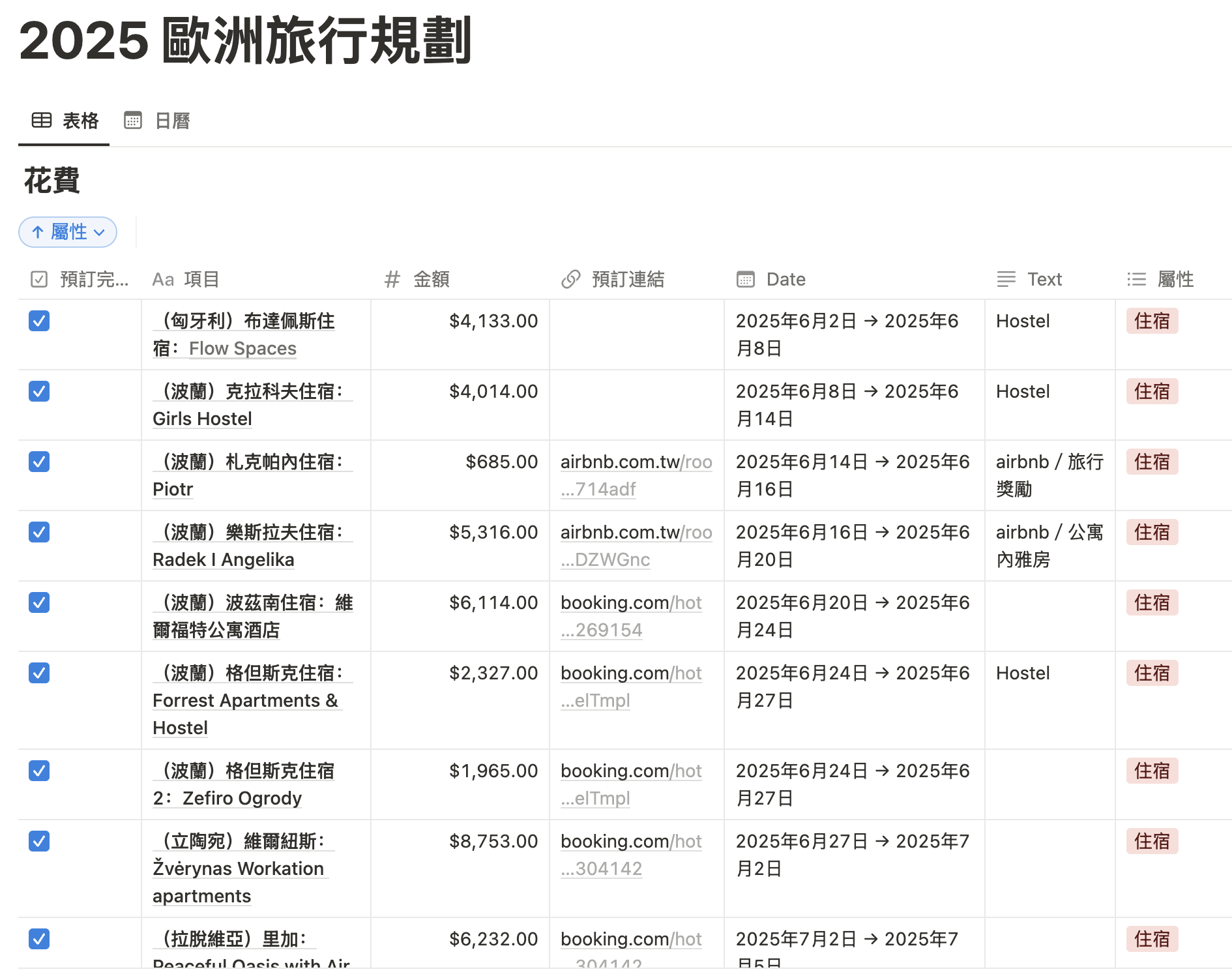Click the Aa icon in 項目 column header
1232x978 pixels.
163,280
